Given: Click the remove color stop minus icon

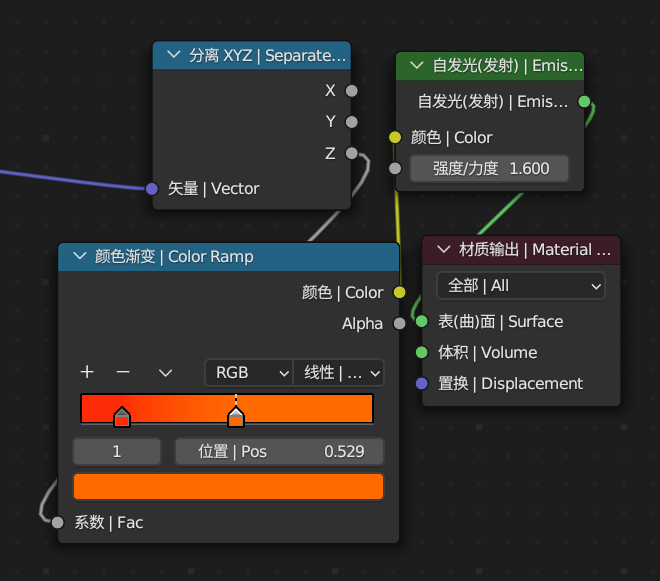Looking at the screenshot, I should point(123,372).
